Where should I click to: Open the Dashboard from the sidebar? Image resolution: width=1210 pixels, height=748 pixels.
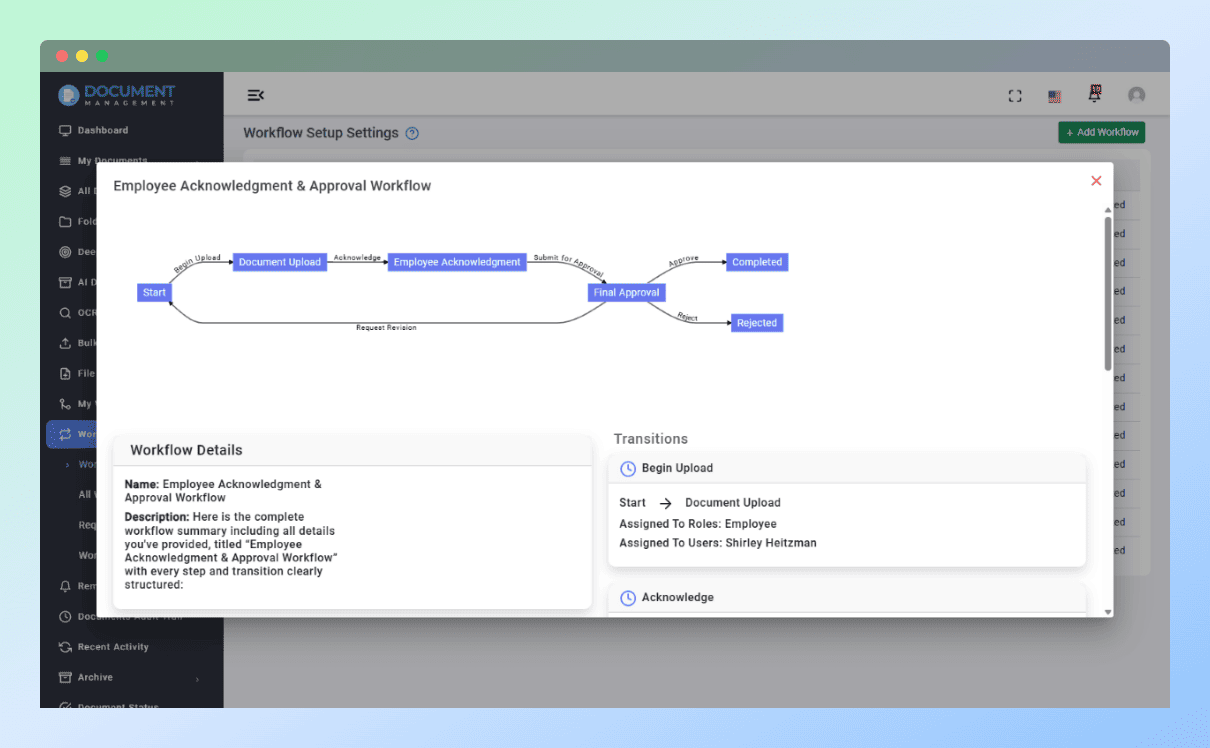click(x=100, y=130)
